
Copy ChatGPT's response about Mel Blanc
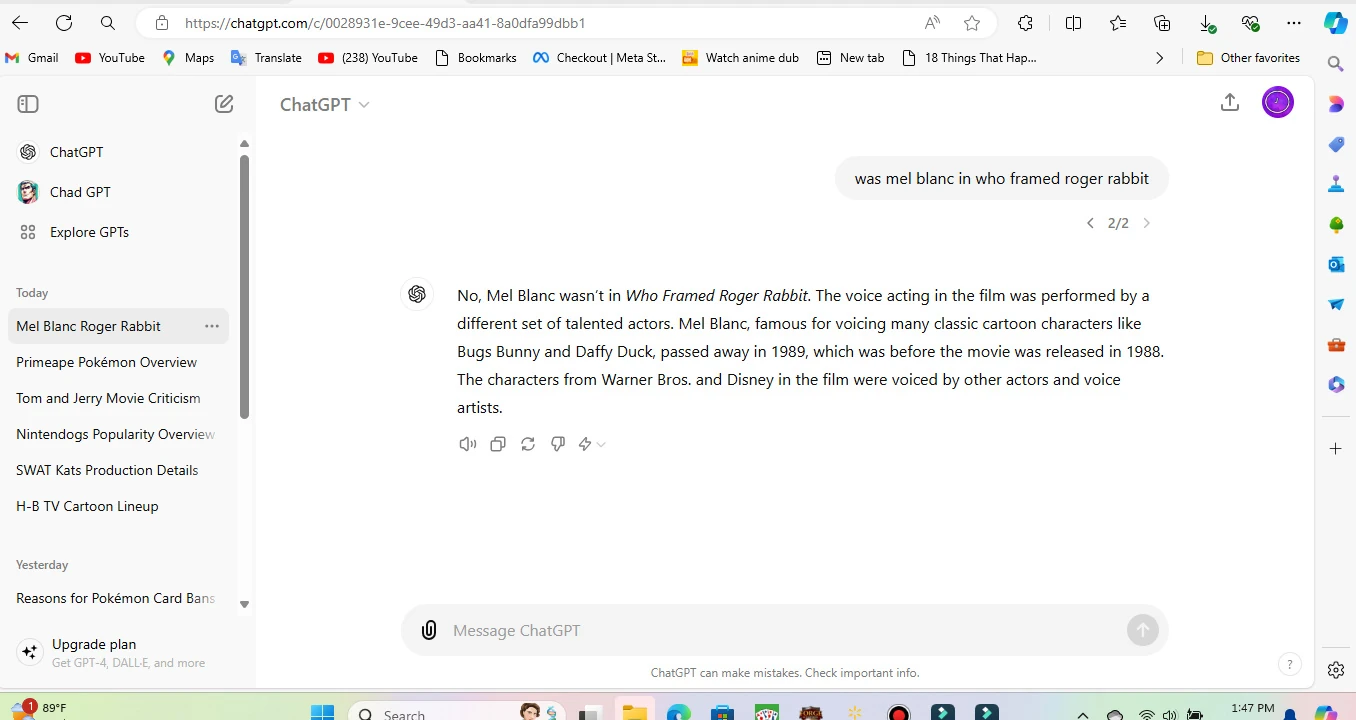pos(497,443)
